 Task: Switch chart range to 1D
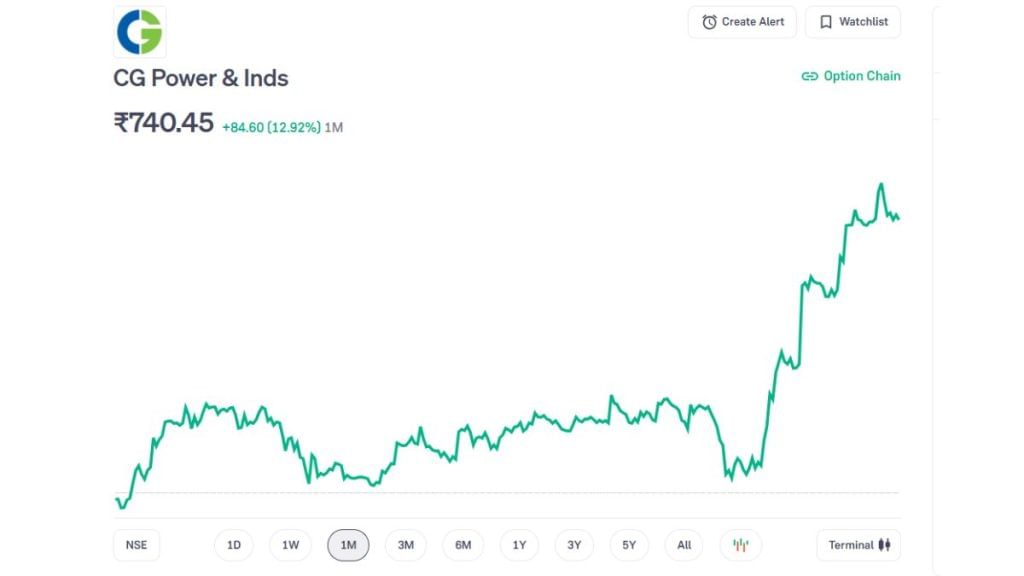pyautogui.click(x=234, y=545)
